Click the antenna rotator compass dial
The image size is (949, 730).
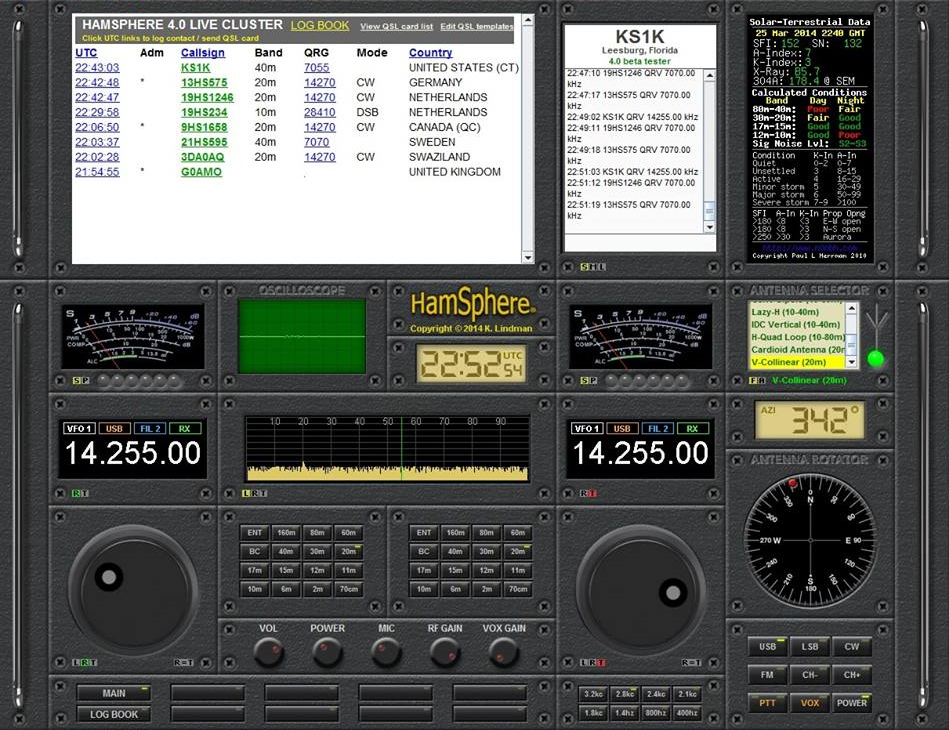click(810, 541)
